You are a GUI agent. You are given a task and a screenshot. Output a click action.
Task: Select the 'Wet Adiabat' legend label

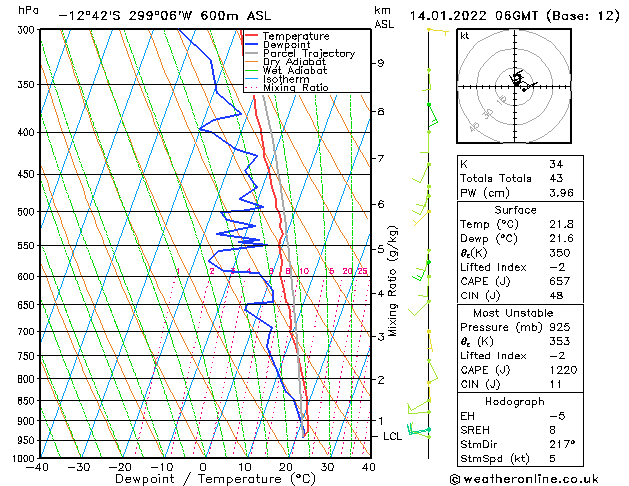[x=295, y=71]
